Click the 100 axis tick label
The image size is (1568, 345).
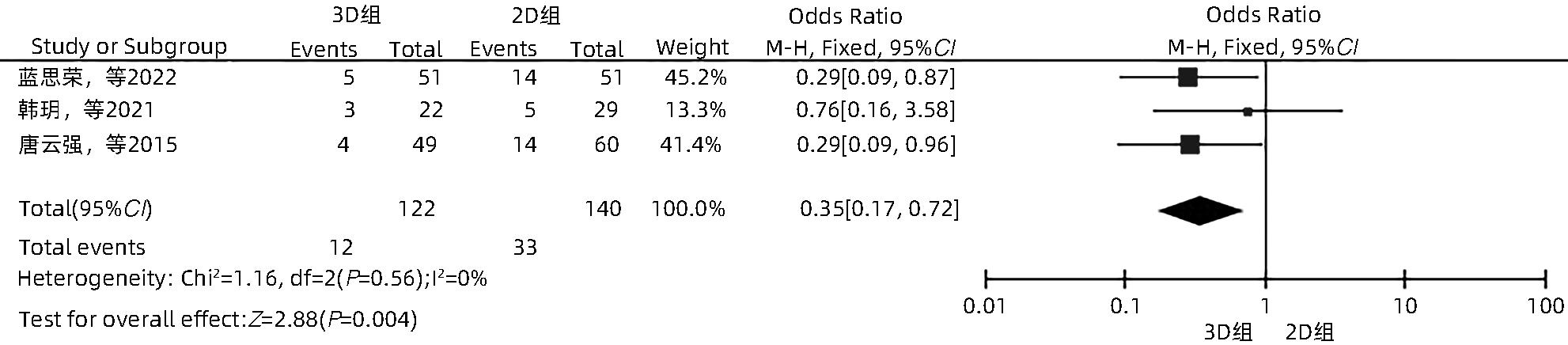1545,306
